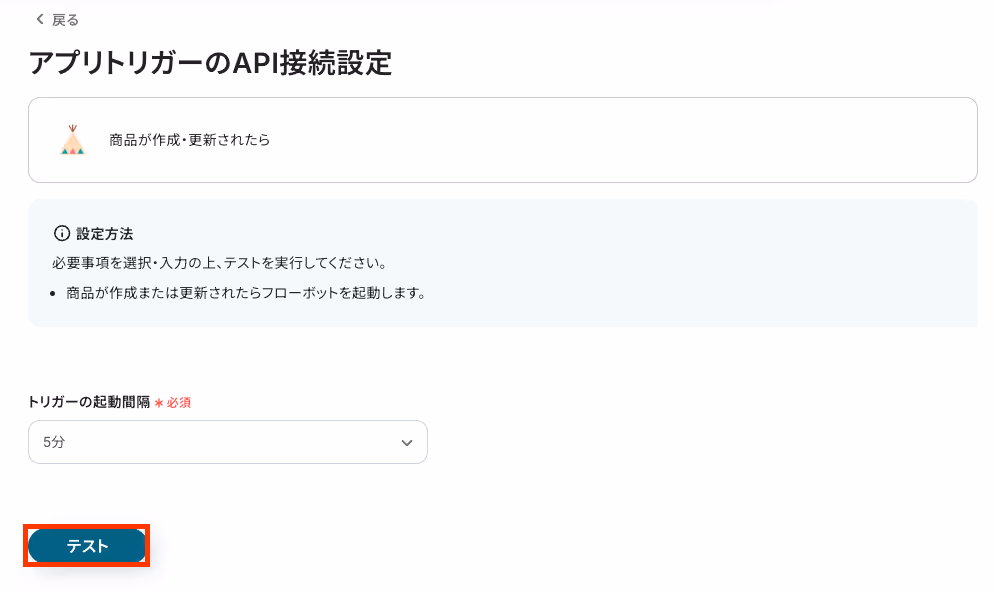Click the トリガーの起動間隔 field label
The width and height of the screenshot is (994, 592).
tap(89, 402)
